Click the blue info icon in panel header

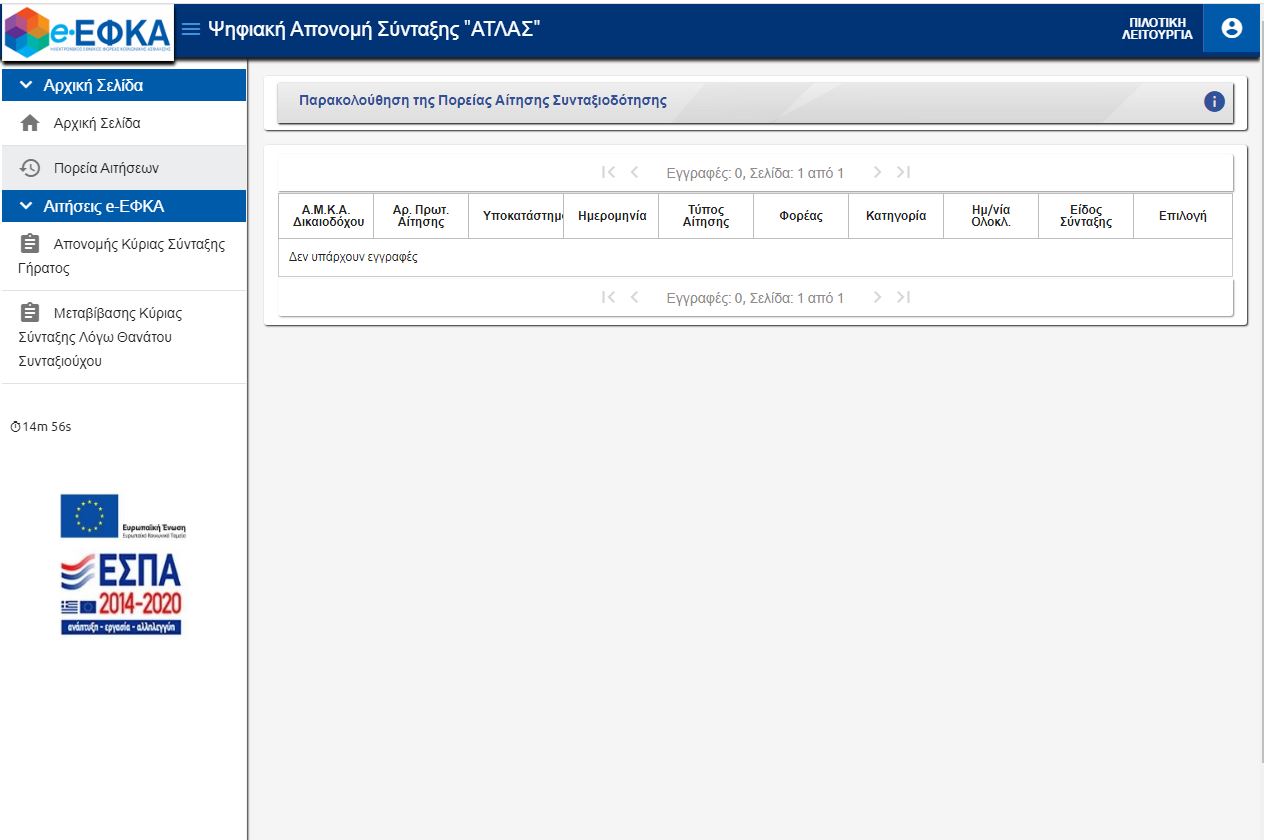tap(1214, 101)
